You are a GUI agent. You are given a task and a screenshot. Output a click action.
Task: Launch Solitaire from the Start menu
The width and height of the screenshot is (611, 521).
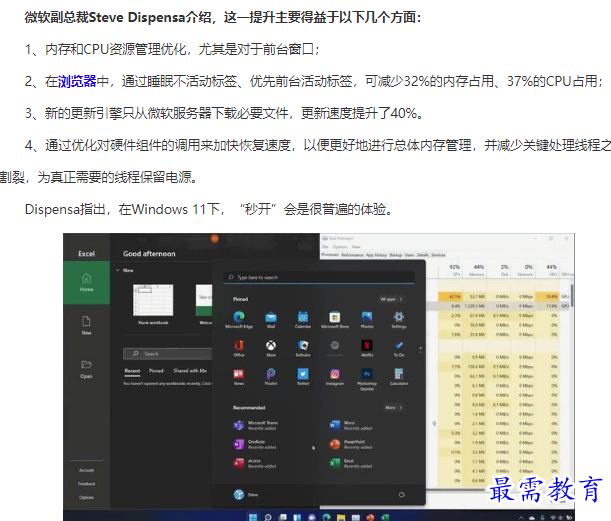[x=303, y=348]
